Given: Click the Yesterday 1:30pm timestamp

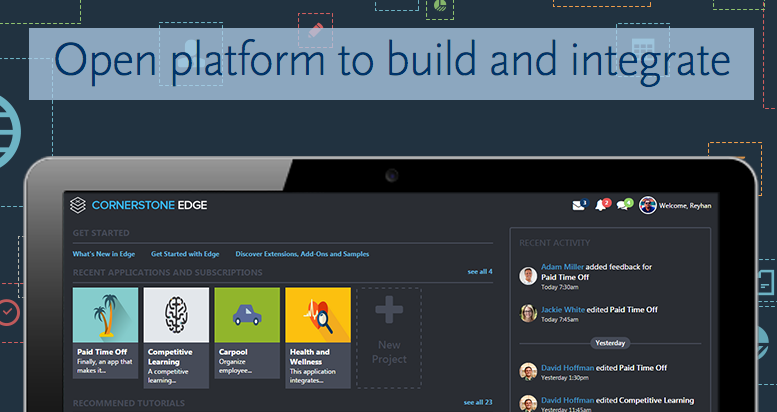Looking at the screenshot, I should (x=564, y=378).
